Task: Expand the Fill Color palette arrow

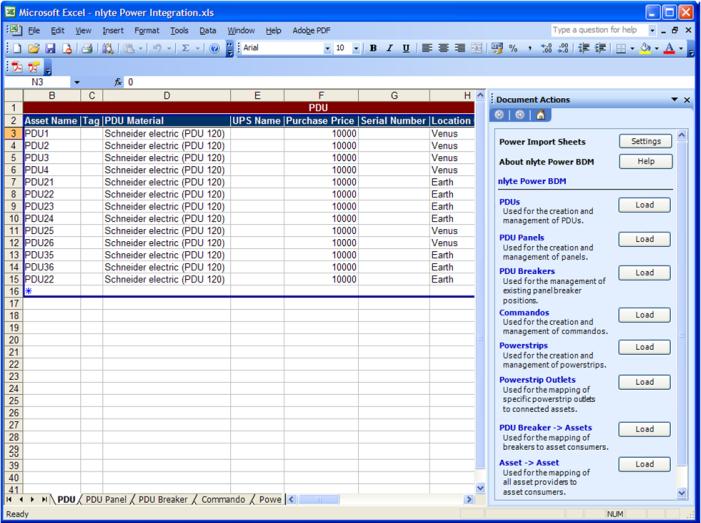Action: 657,48
